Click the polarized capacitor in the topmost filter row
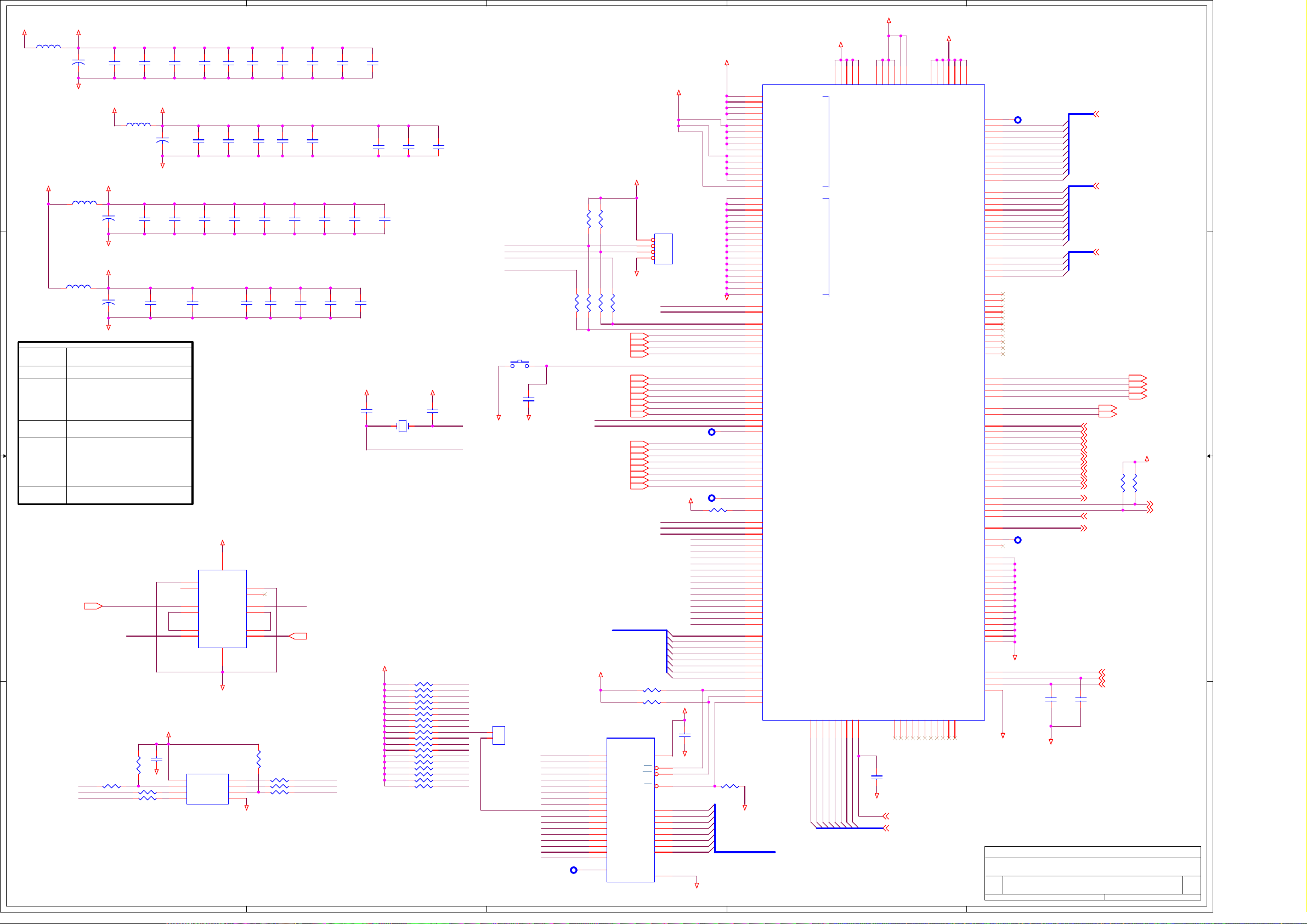Screen dimensions: 1307x924 78,62
